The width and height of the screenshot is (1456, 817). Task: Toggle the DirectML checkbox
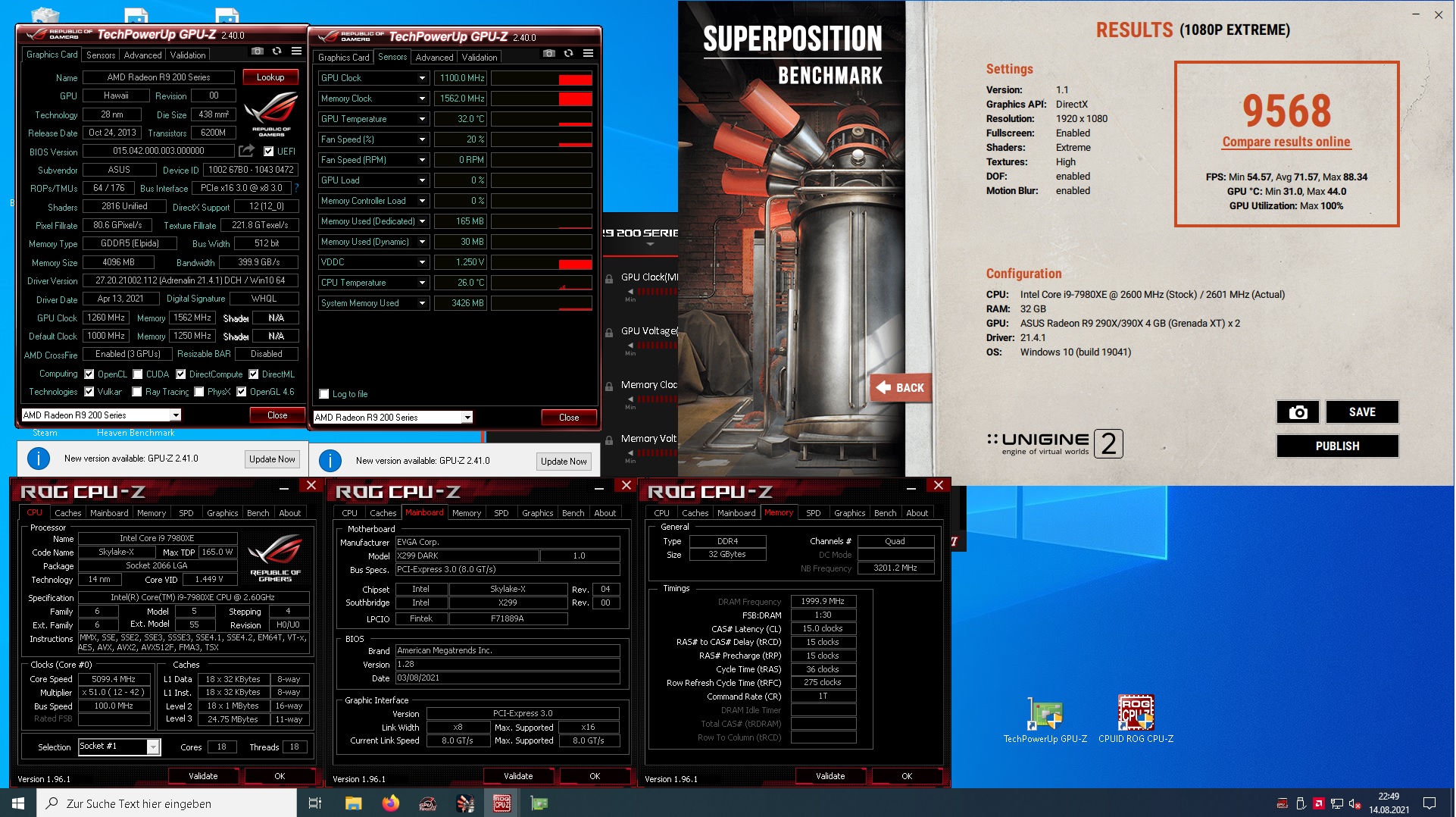point(254,374)
